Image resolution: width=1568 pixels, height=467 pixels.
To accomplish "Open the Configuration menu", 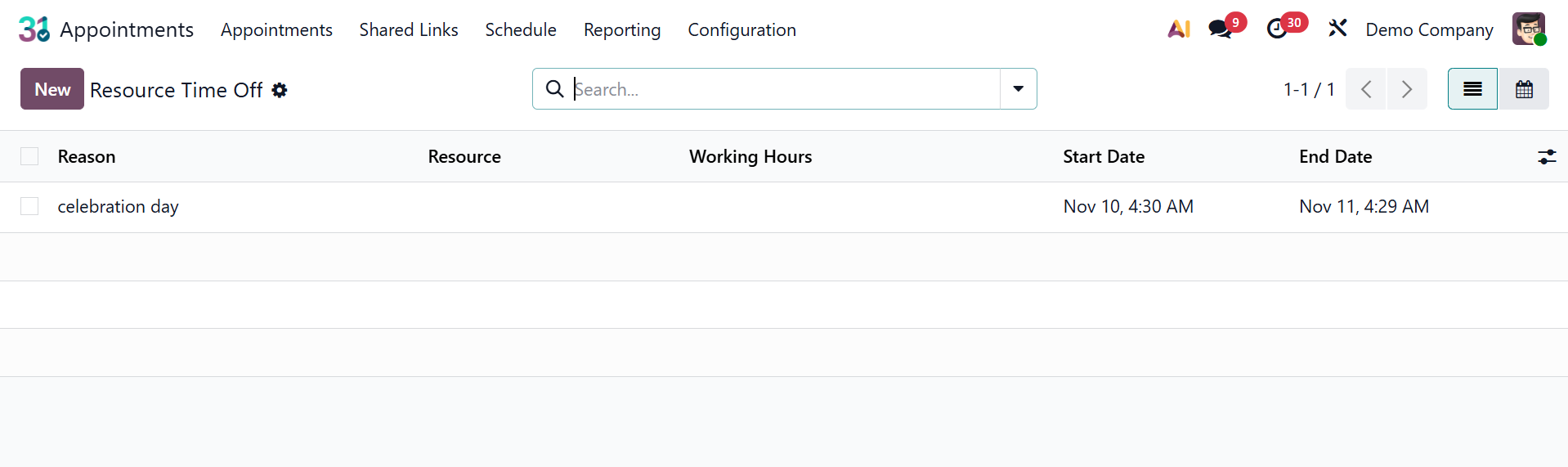I will coord(741,29).
